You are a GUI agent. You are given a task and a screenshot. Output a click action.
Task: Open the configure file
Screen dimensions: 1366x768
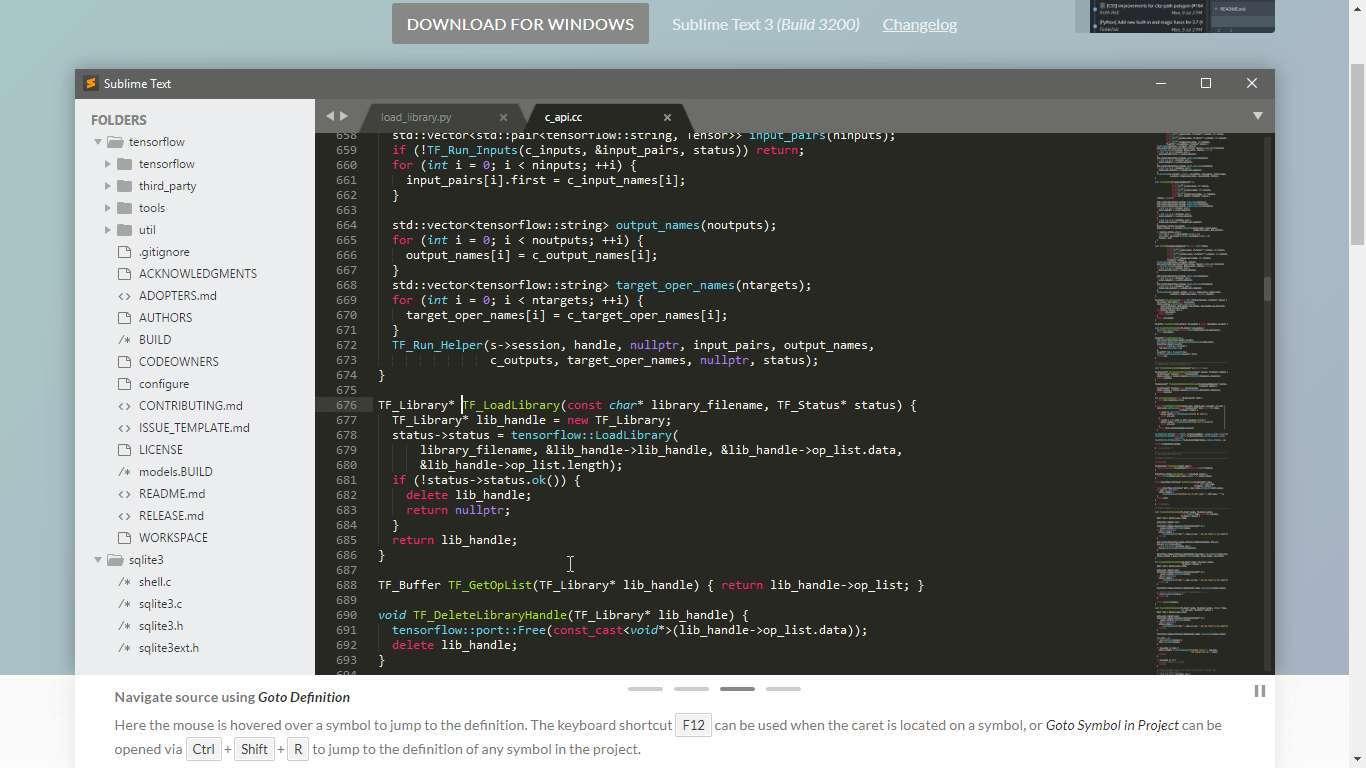pyautogui.click(x=164, y=384)
